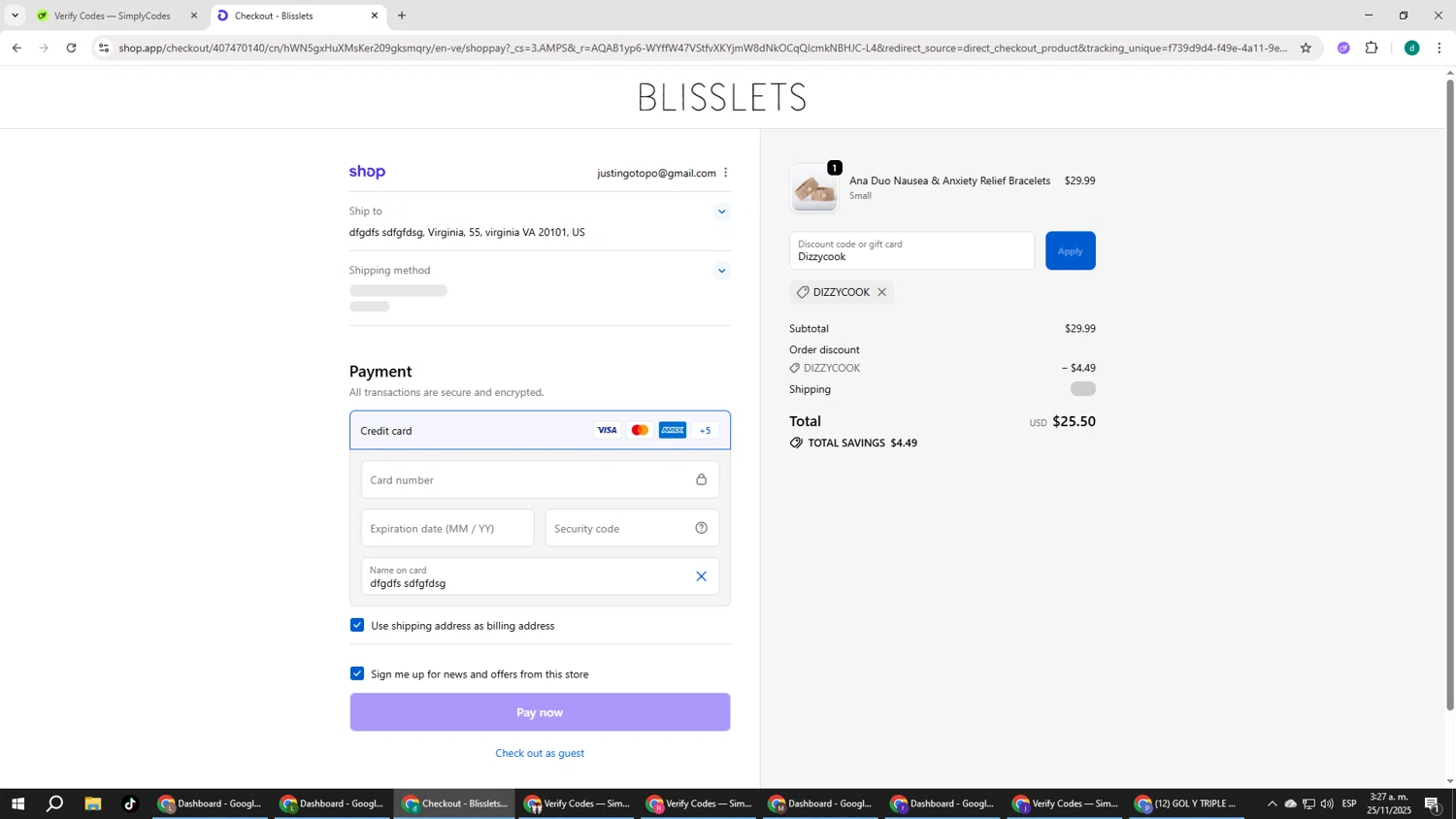
Task: Open the purple browser extension icon
Action: point(1343,48)
